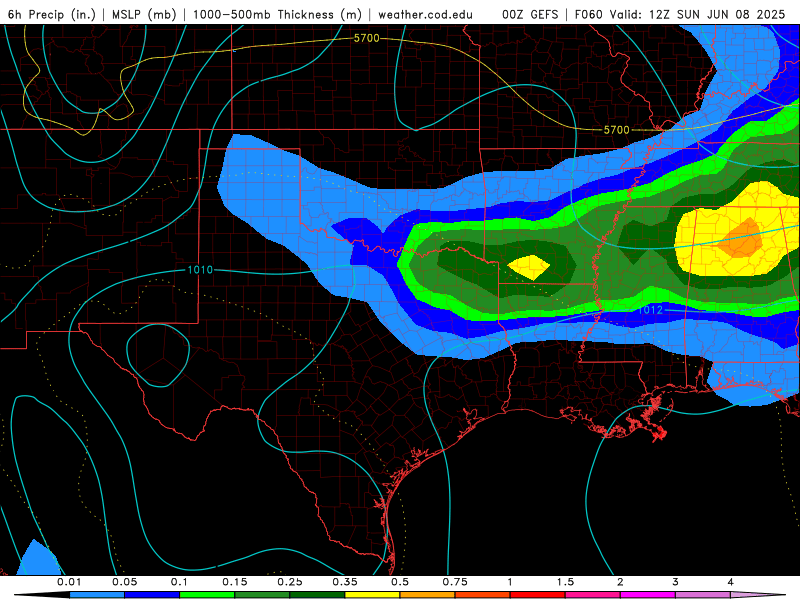The width and height of the screenshot is (800, 600).
Task: Click the '1000-500mb Thickness (m)' header label
Action: coord(277,14)
